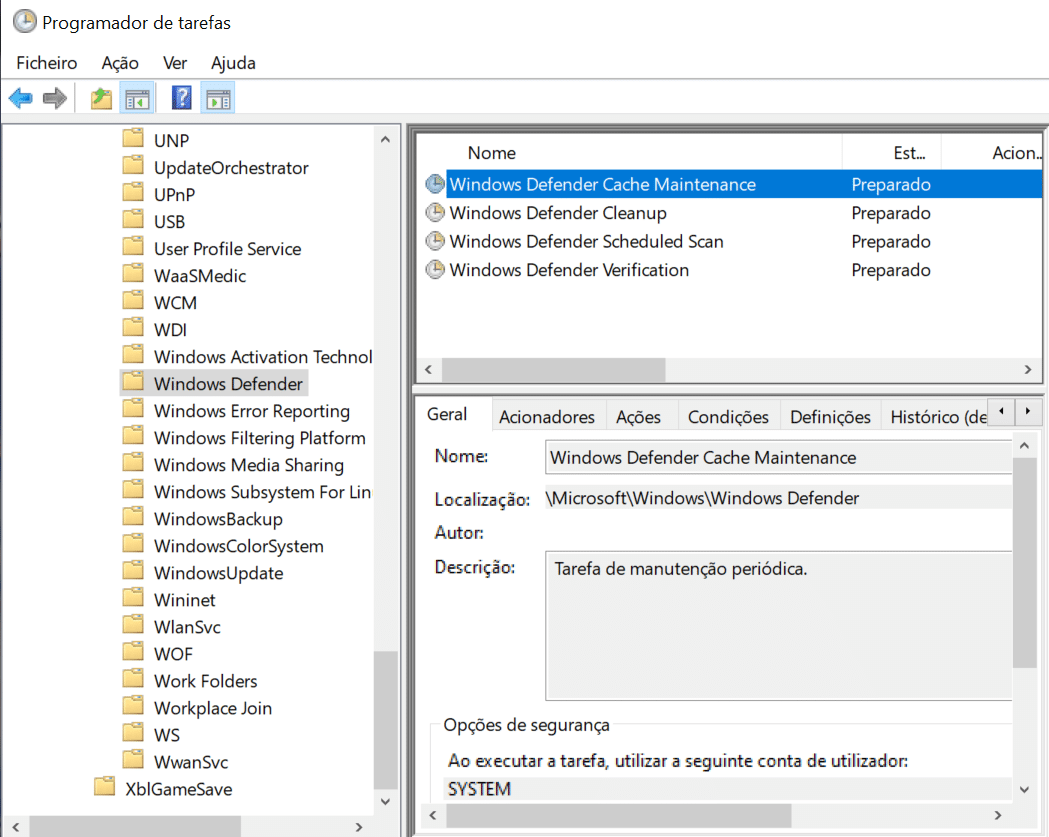1049x837 pixels.
Task: Click the UpdateOrchestrator folder icon
Action: (133, 166)
